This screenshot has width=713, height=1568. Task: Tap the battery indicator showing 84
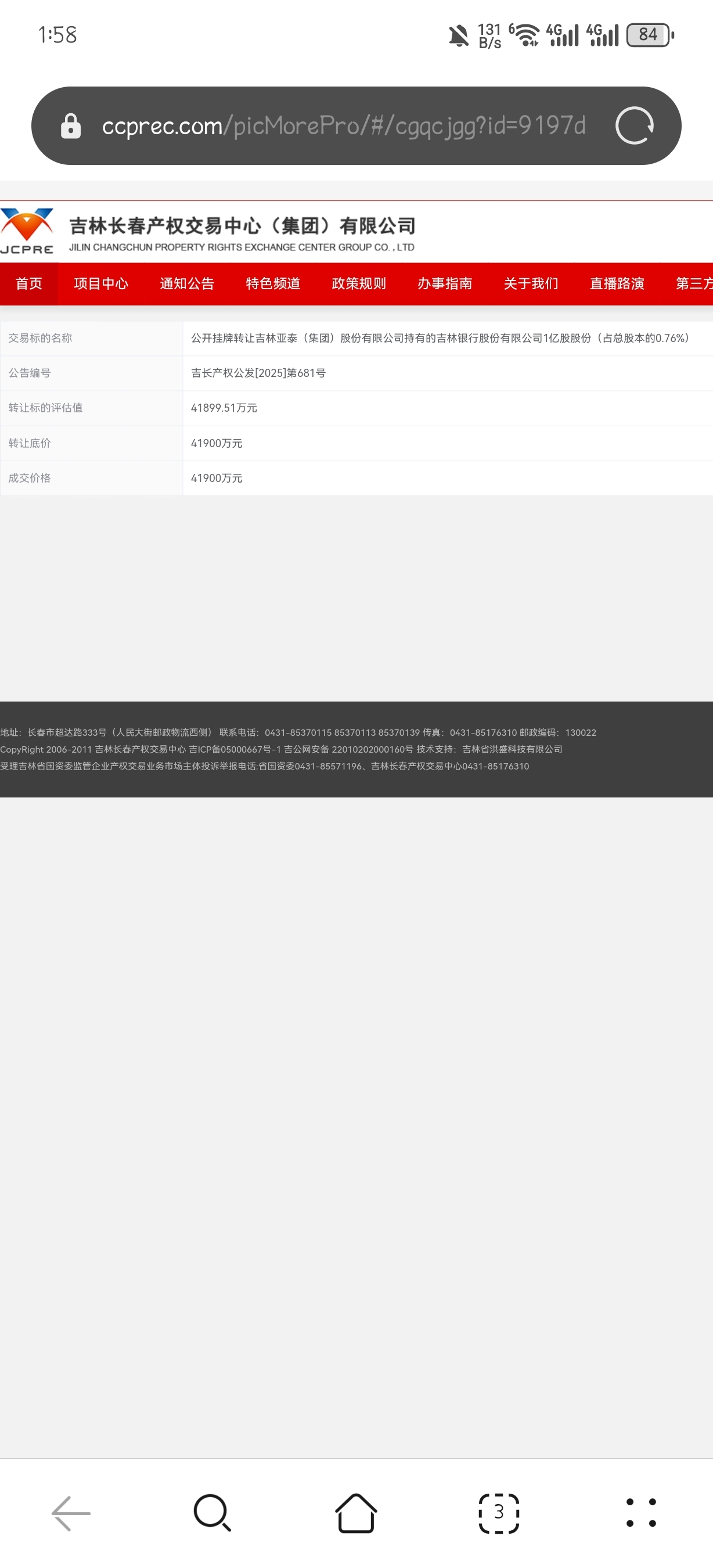point(650,35)
